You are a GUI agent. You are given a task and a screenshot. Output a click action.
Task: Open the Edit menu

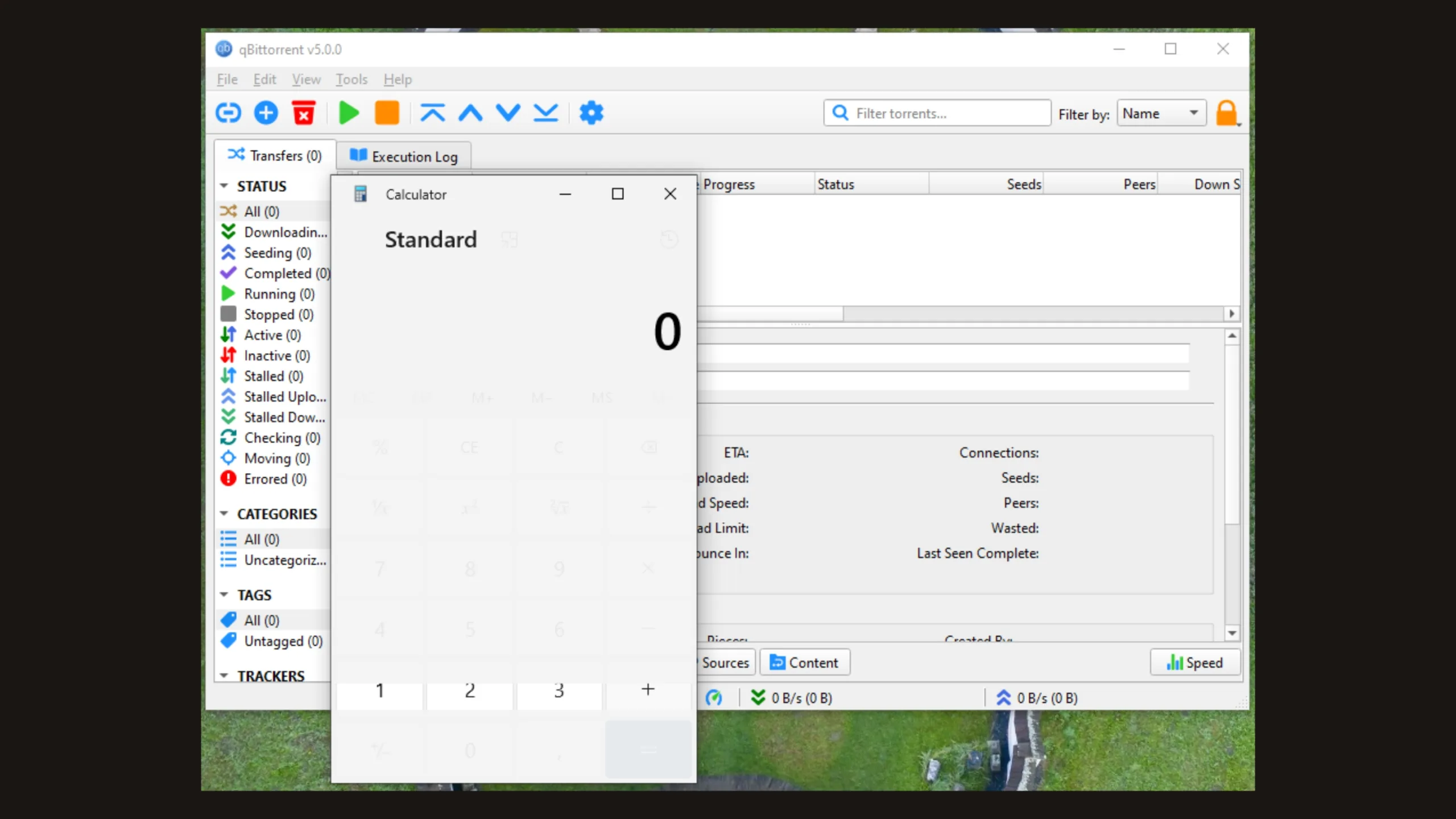[x=264, y=79]
